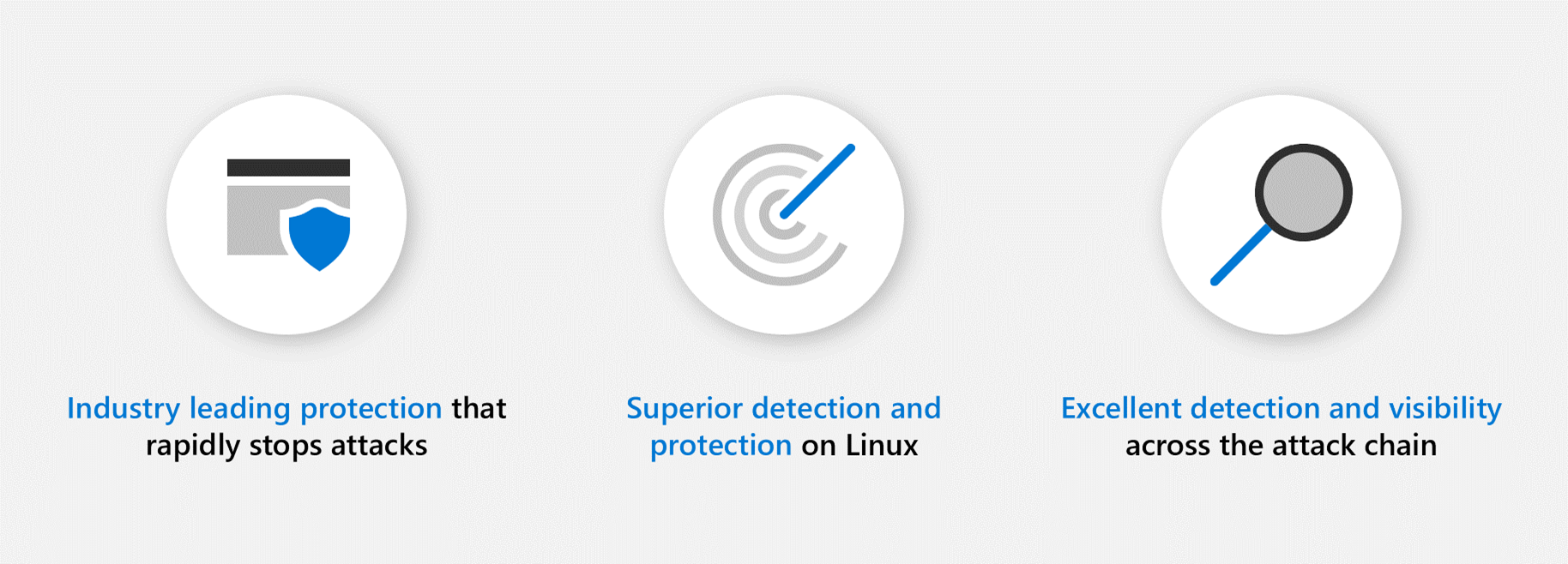The image size is (1568, 564).
Task: Click the "on Linux" text
Action: (859, 446)
